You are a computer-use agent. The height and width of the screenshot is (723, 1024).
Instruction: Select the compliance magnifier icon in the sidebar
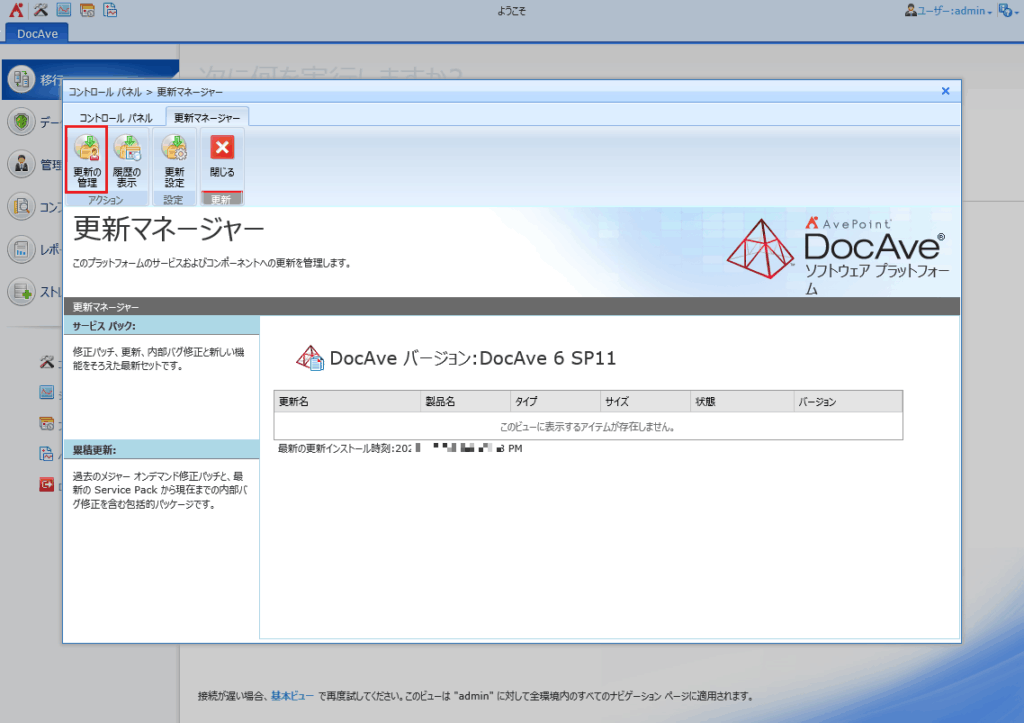coord(21,206)
